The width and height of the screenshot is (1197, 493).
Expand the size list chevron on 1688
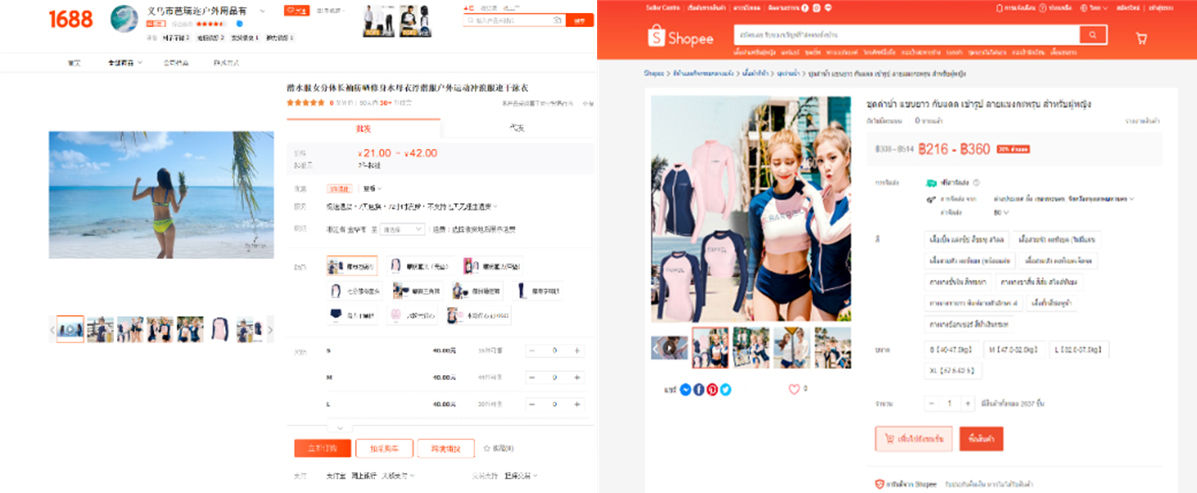339,427
